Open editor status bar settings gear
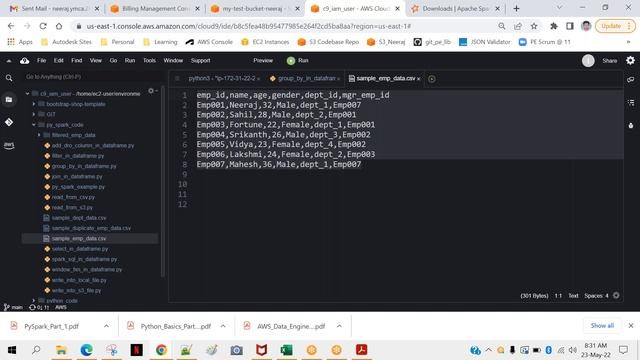640x360 pixels. tap(616, 295)
